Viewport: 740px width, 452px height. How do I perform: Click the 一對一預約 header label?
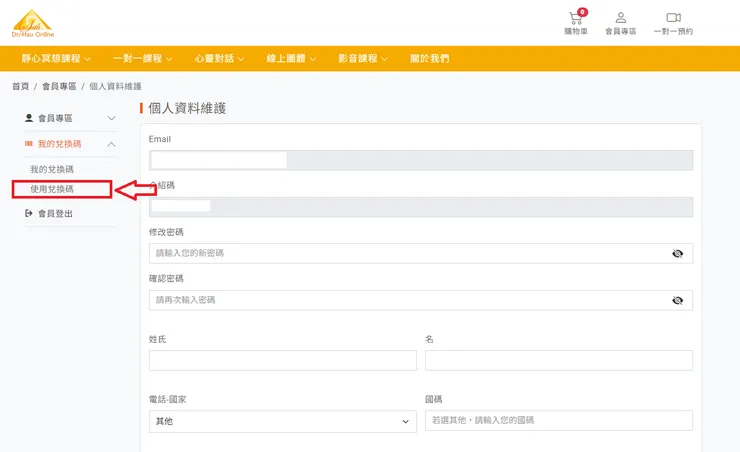click(673, 32)
